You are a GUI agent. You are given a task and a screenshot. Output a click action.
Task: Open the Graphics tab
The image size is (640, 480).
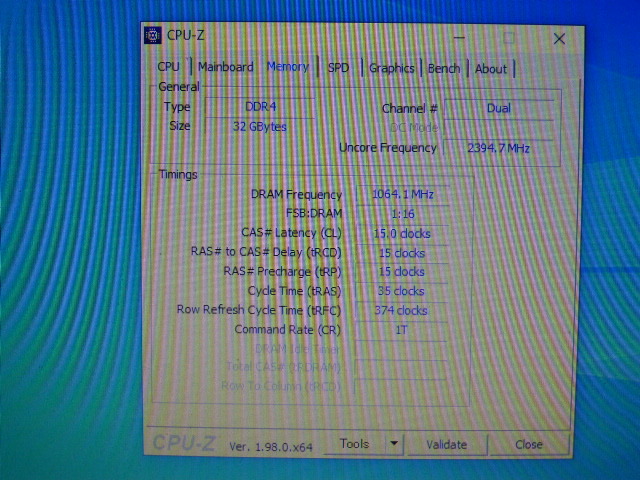[x=391, y=68]
